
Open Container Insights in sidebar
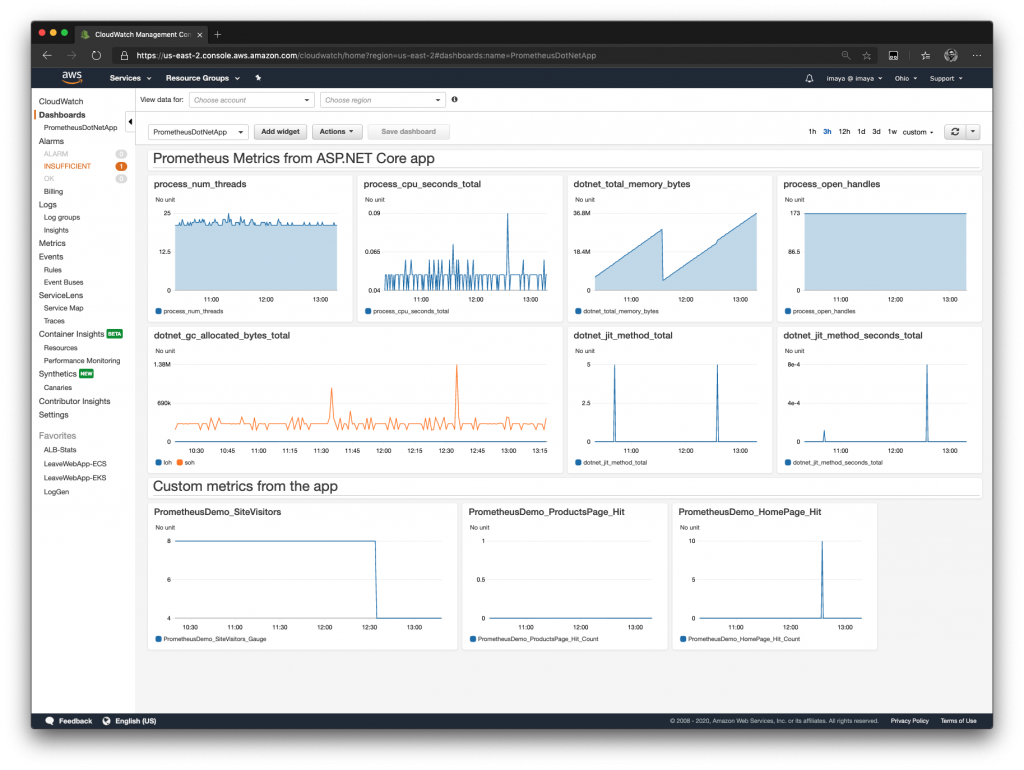tap(71, 334)
